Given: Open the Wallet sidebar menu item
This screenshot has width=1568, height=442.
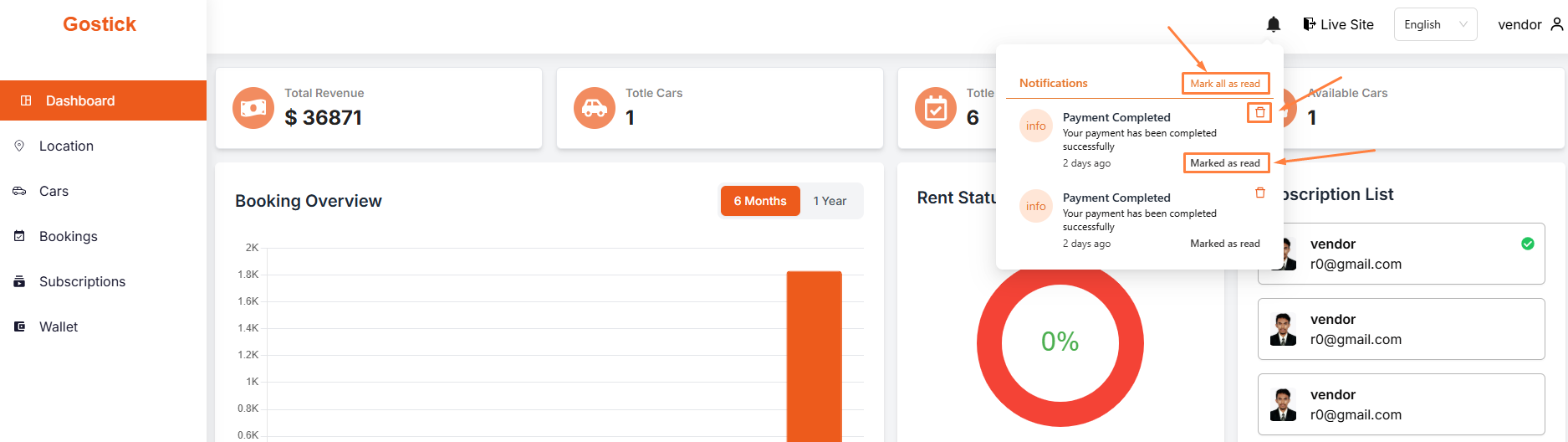Looking at the screenshot, I should [x=59, y=326].
